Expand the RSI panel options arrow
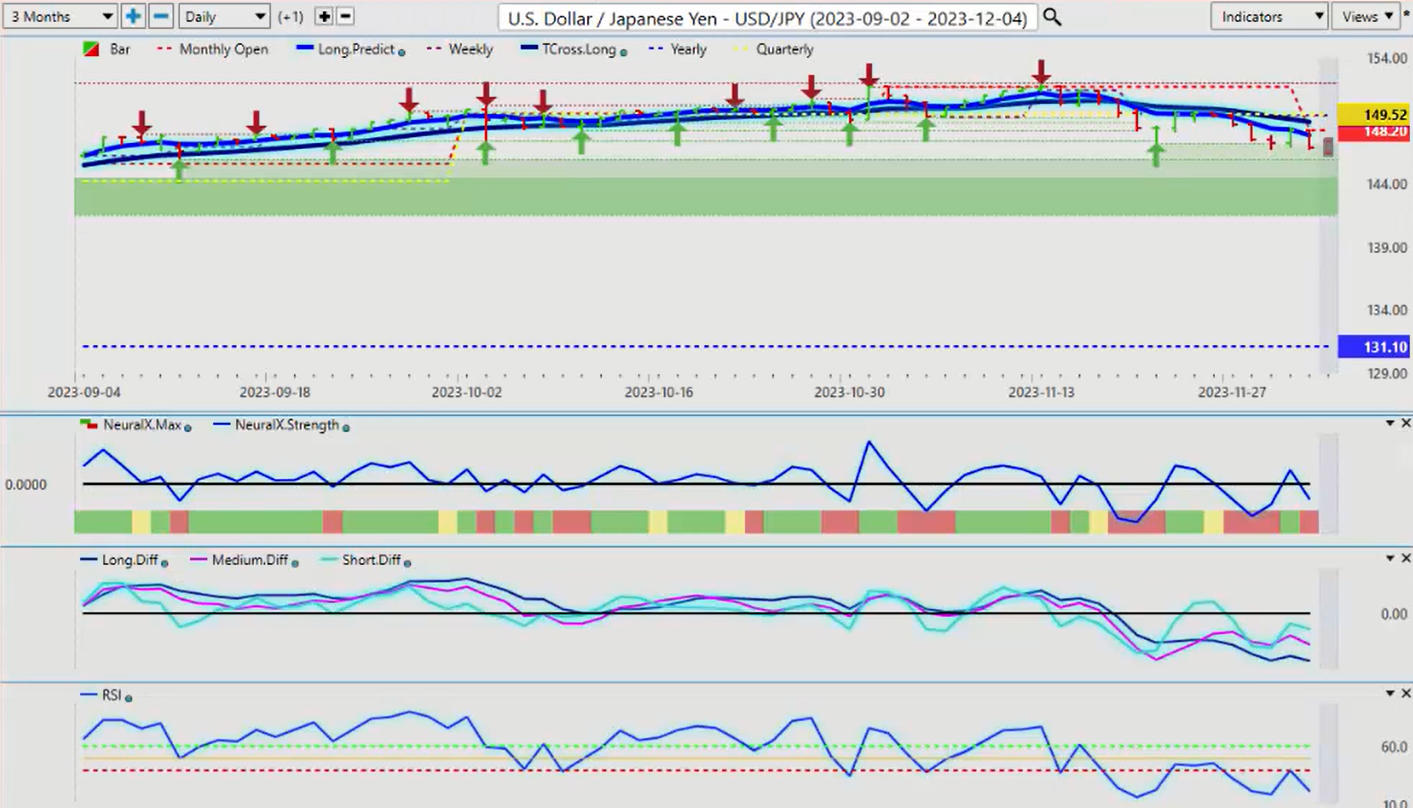1413x808 pixels. (1389, 693)
